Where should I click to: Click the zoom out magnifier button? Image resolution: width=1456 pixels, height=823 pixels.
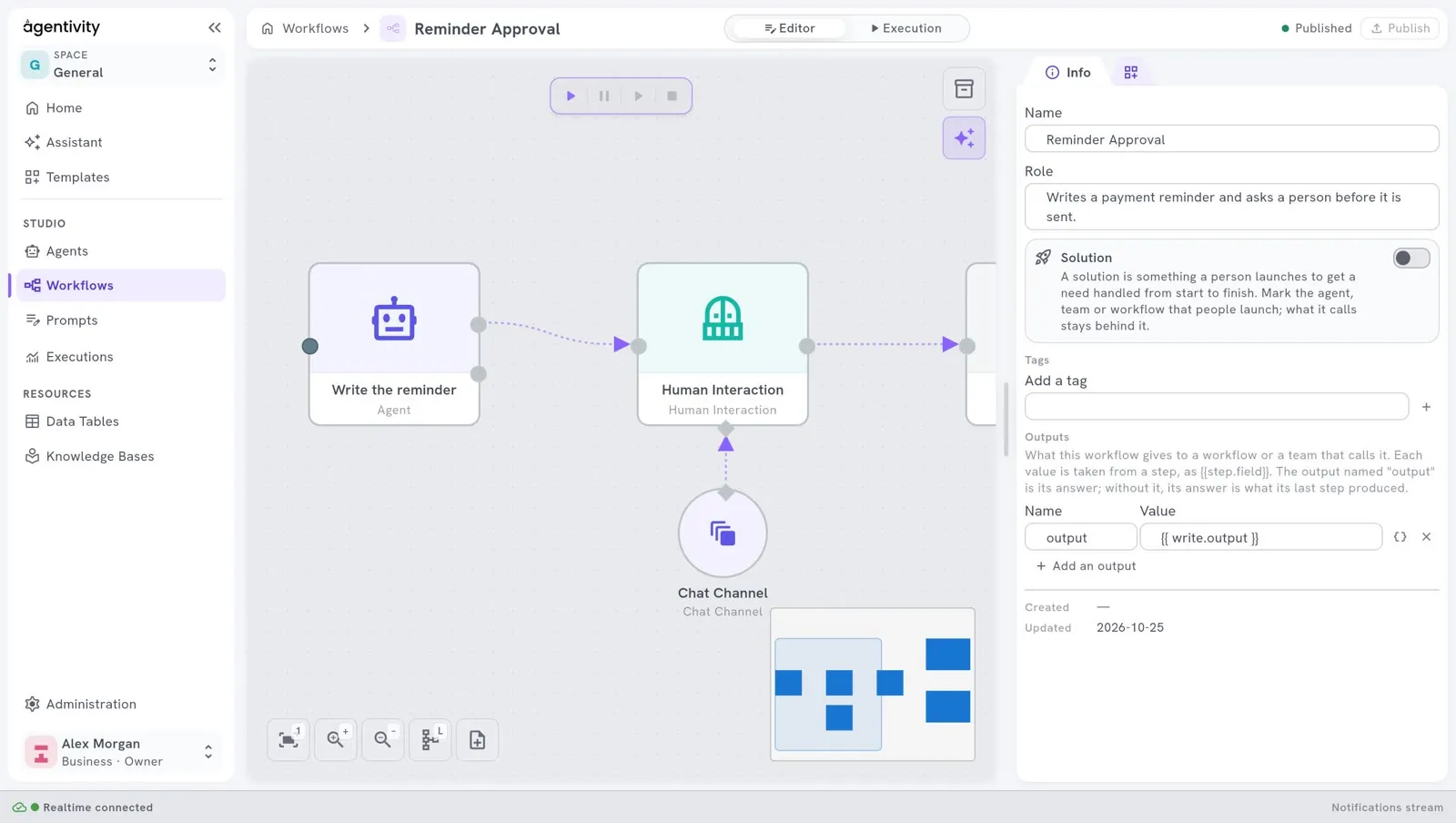click(x=383, y=740)
